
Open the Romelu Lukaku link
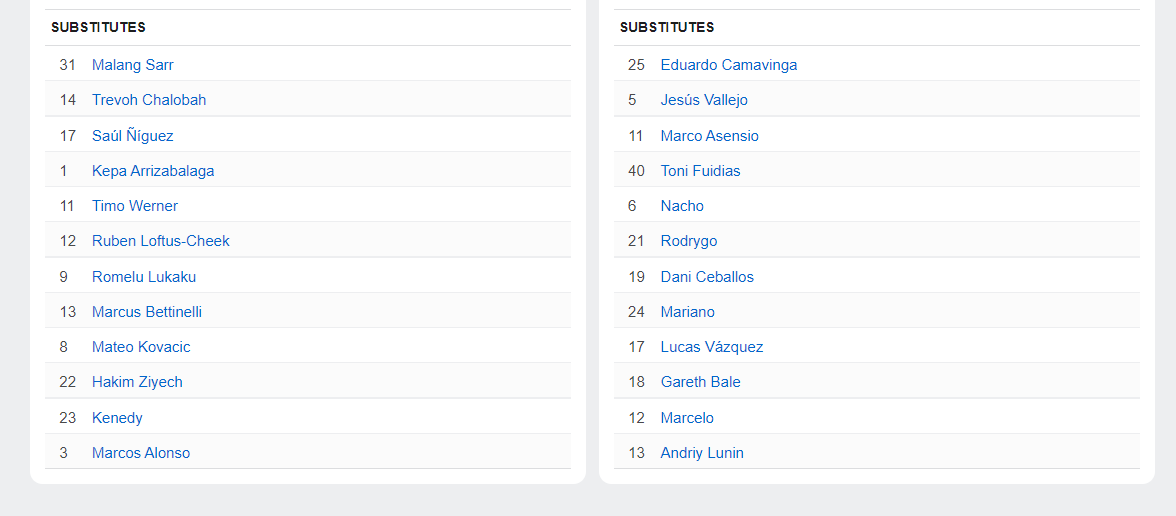pos(144,277)
